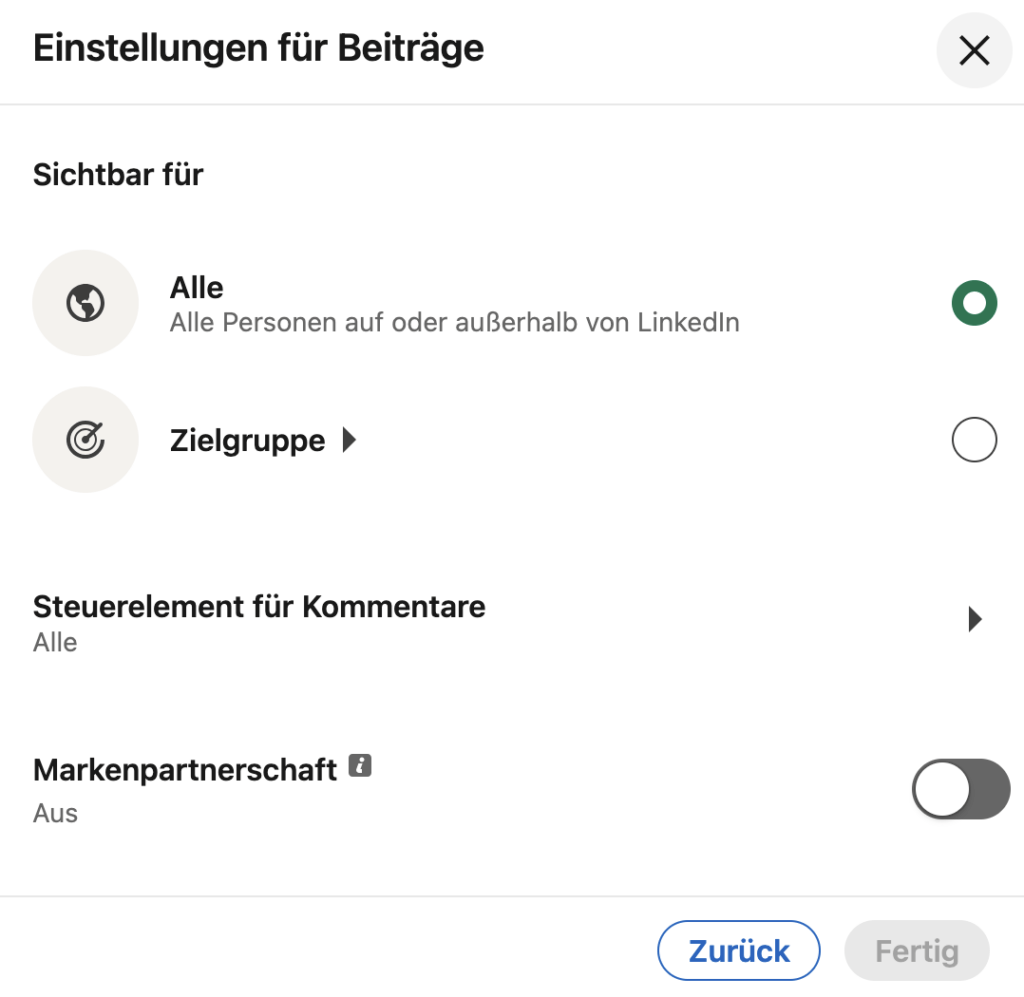Enable the Markenpartnerschaft toggle switch
Screen dimensions: 1024x997
coord(961,789)
